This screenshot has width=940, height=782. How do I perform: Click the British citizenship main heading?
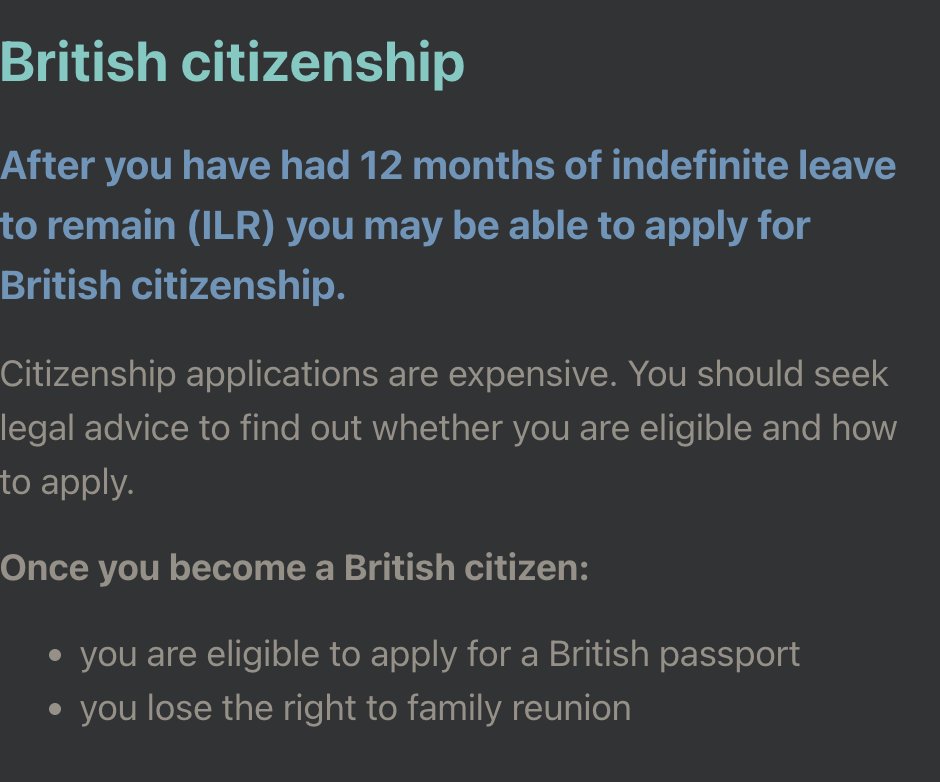pos(233,64)
